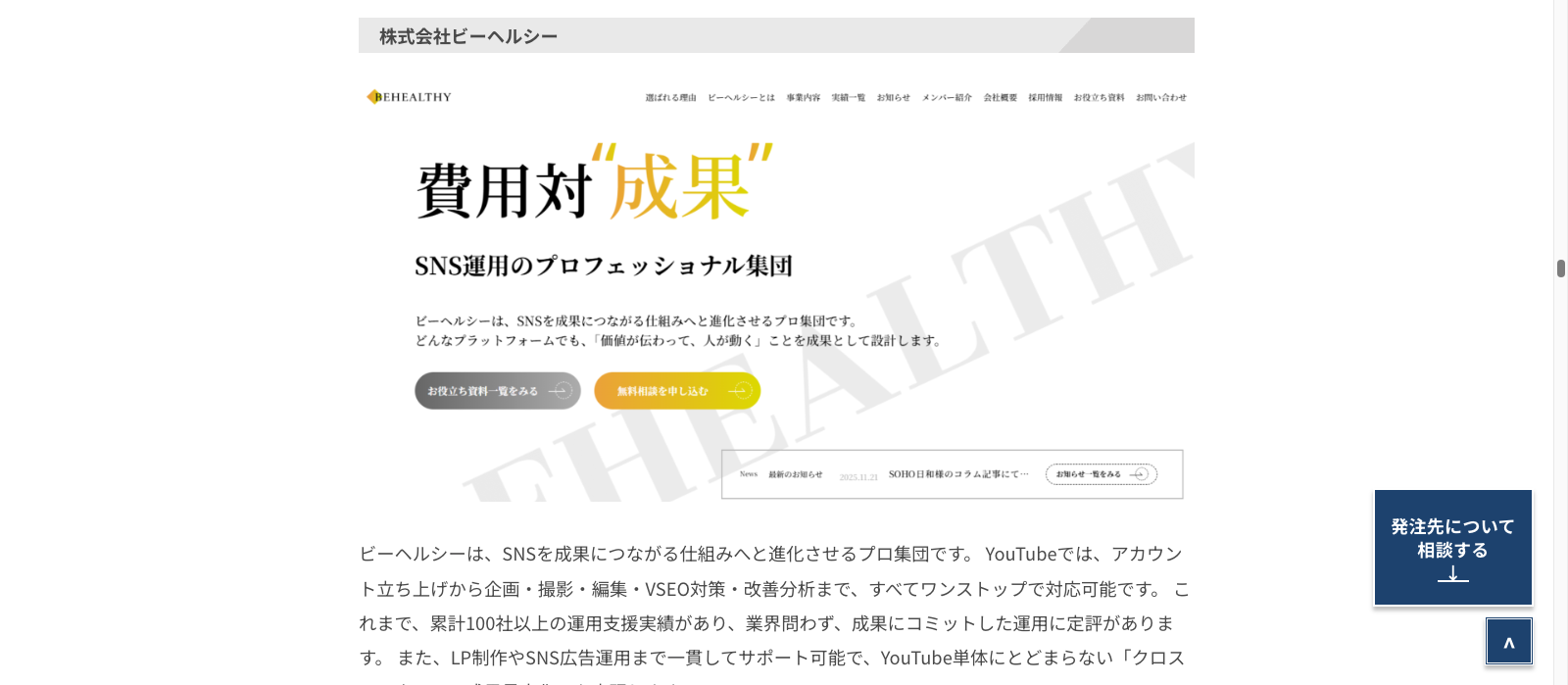The height and width of the screenshot is (685, 1568).
Task: Click the page's vertical scrollbar thumb
Action: click(x=1560, y=269)
